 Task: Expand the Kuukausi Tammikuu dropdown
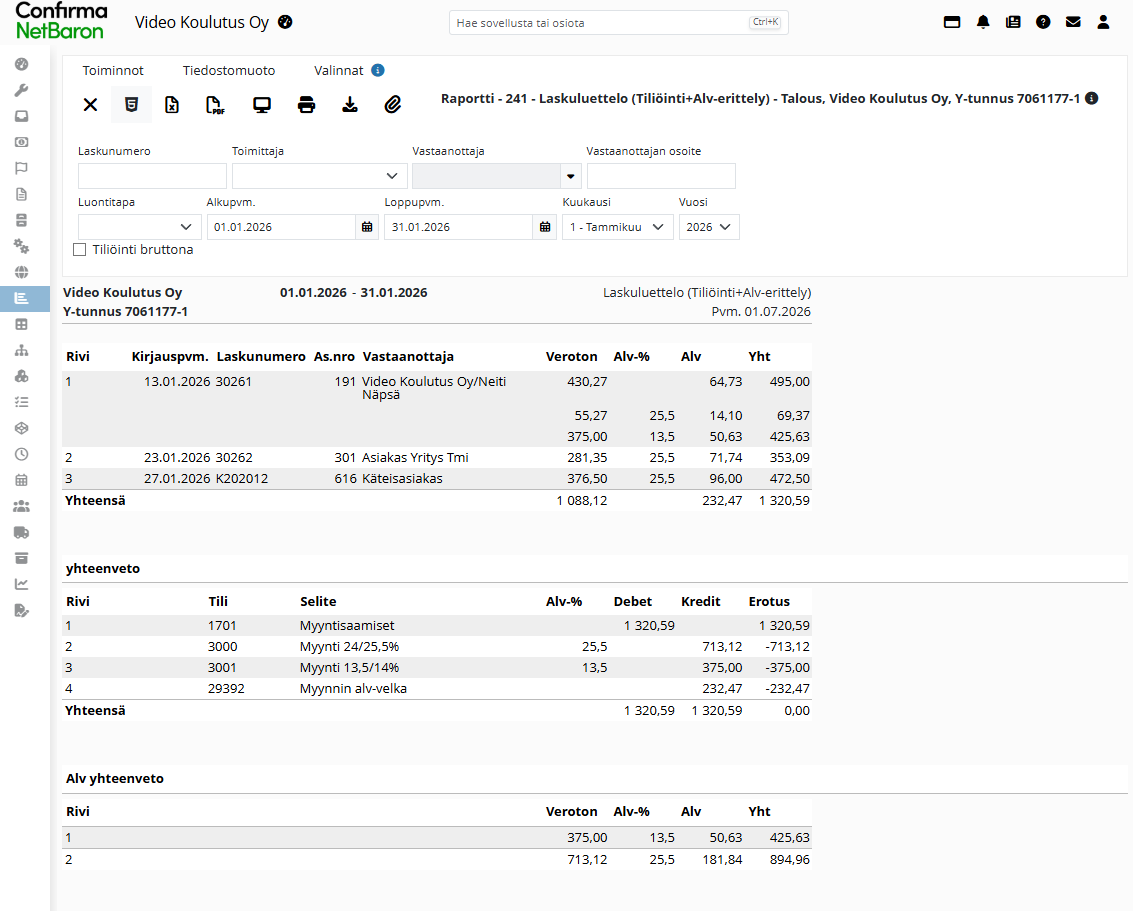tap(618, 227)
